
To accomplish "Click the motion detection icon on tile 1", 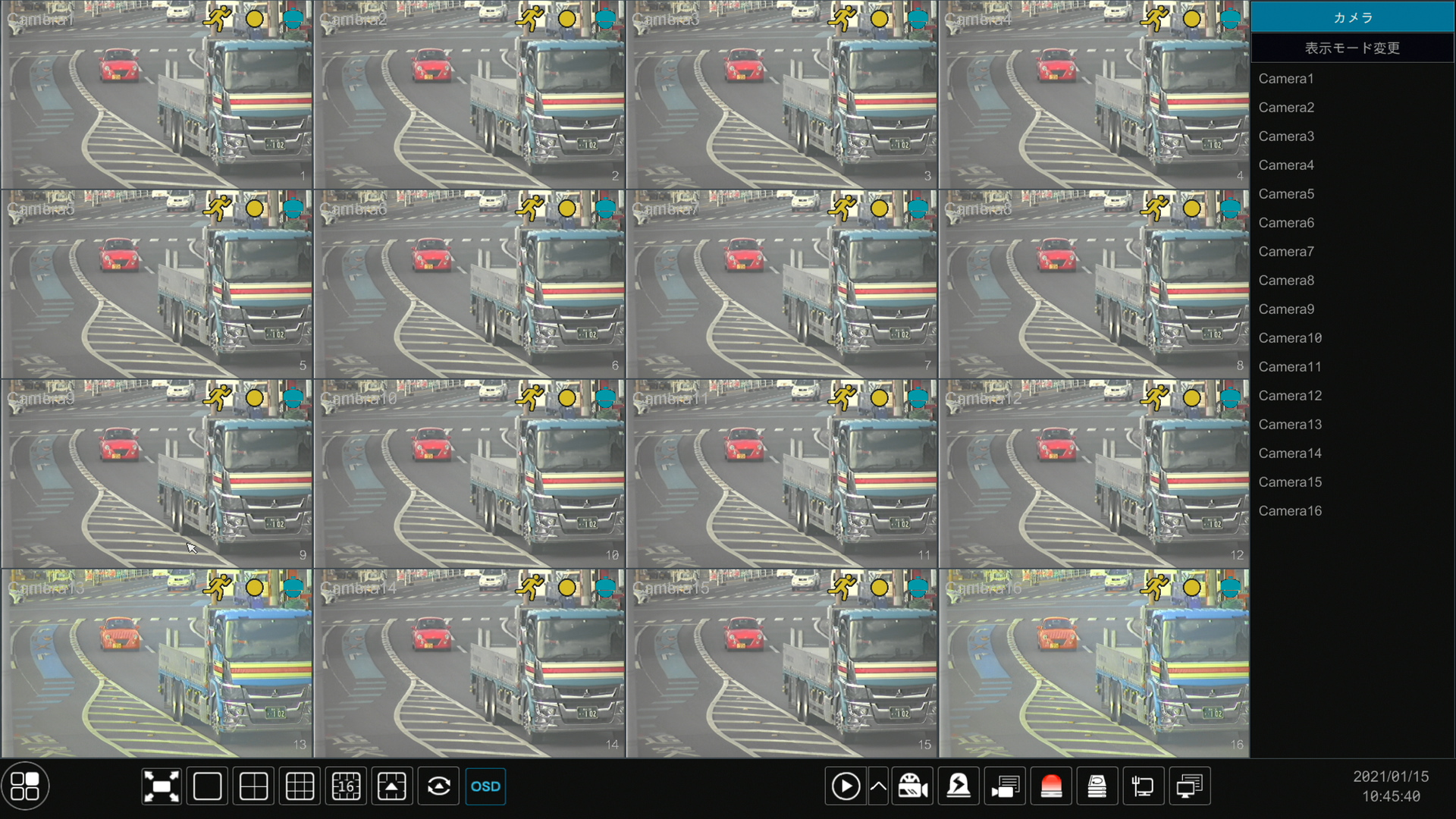I will (218, 18).
